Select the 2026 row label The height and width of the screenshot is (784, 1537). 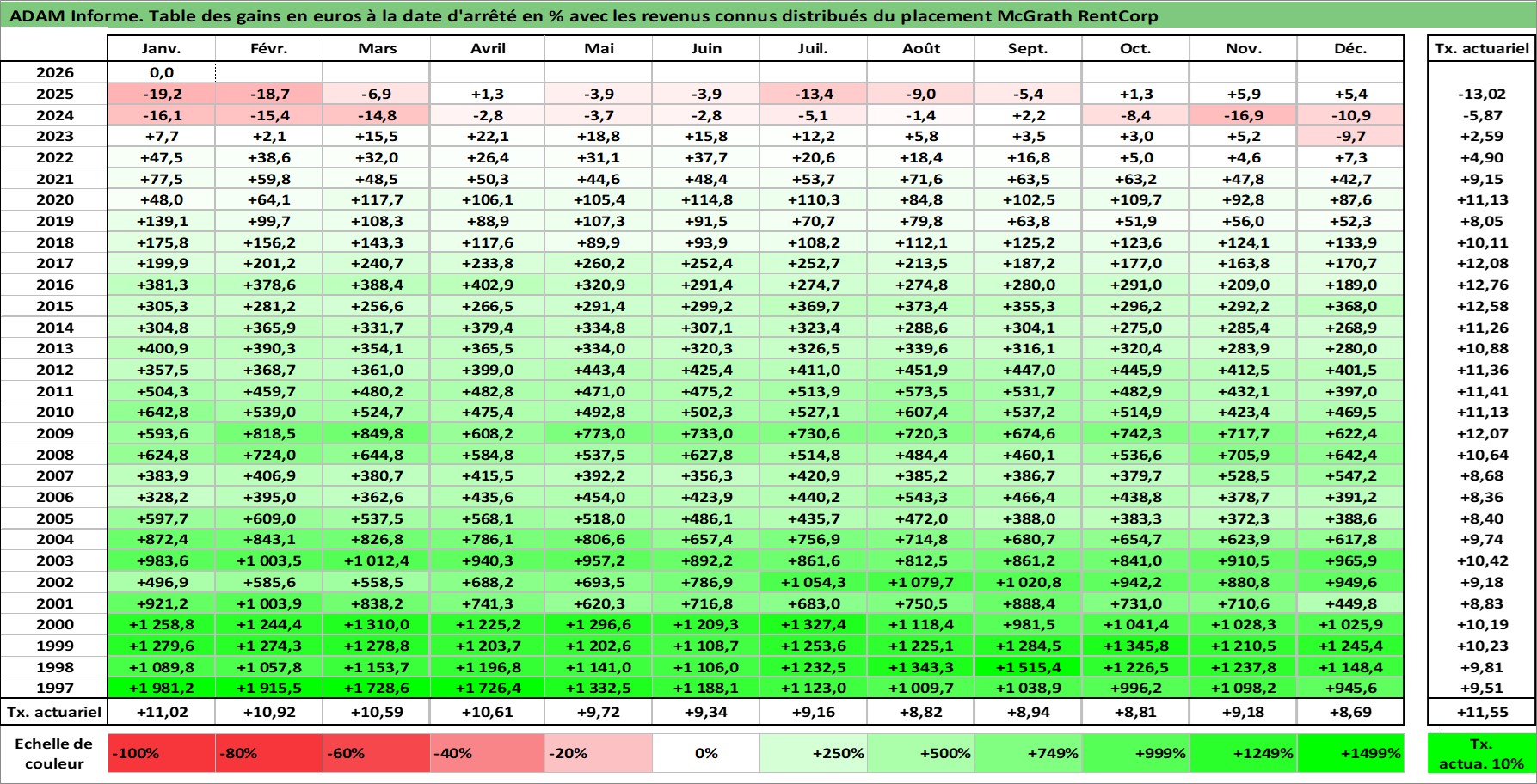click(x=54, y=72)
